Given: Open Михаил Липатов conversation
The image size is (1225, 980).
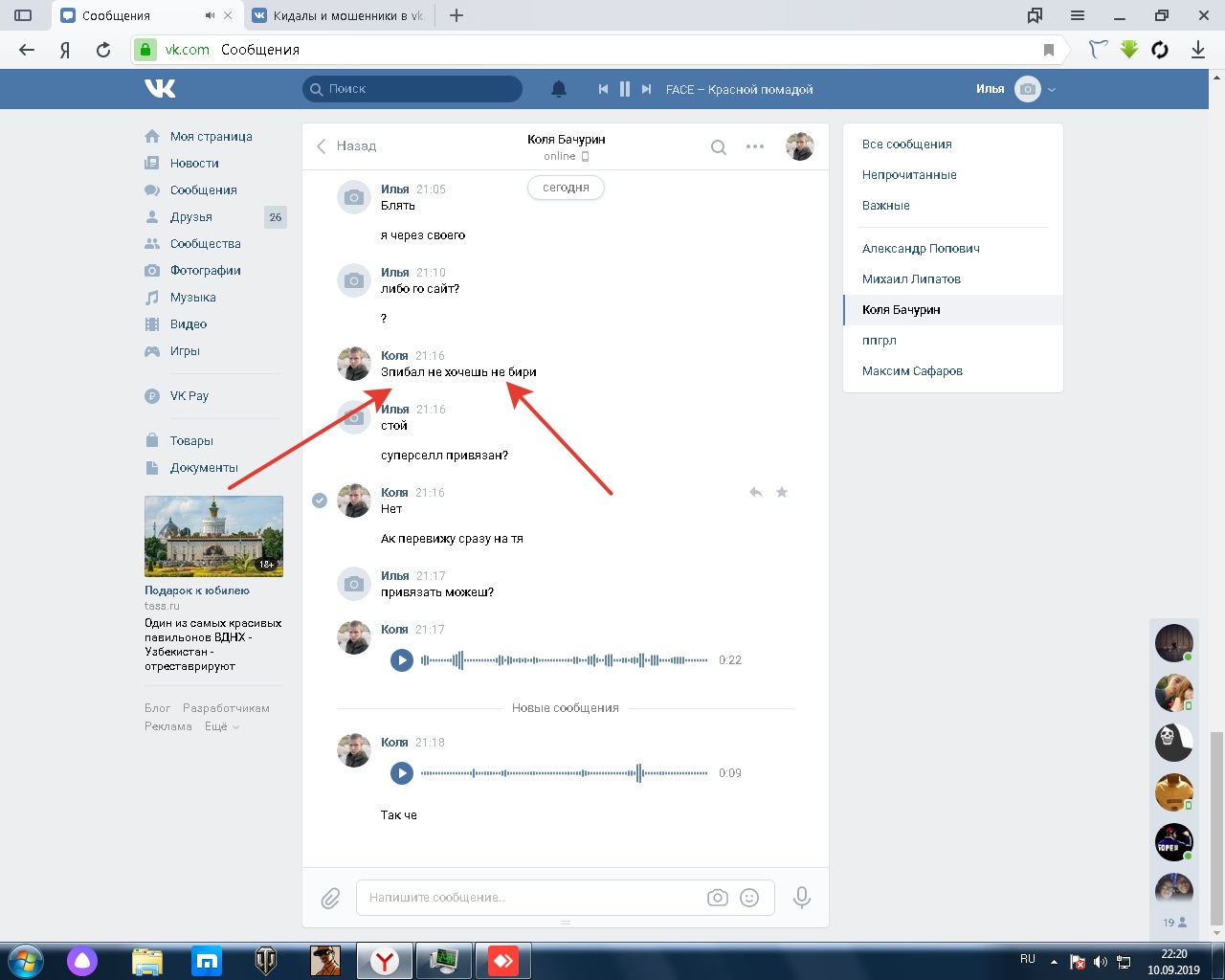Looking at the screenshot, I should click(911, 279).
